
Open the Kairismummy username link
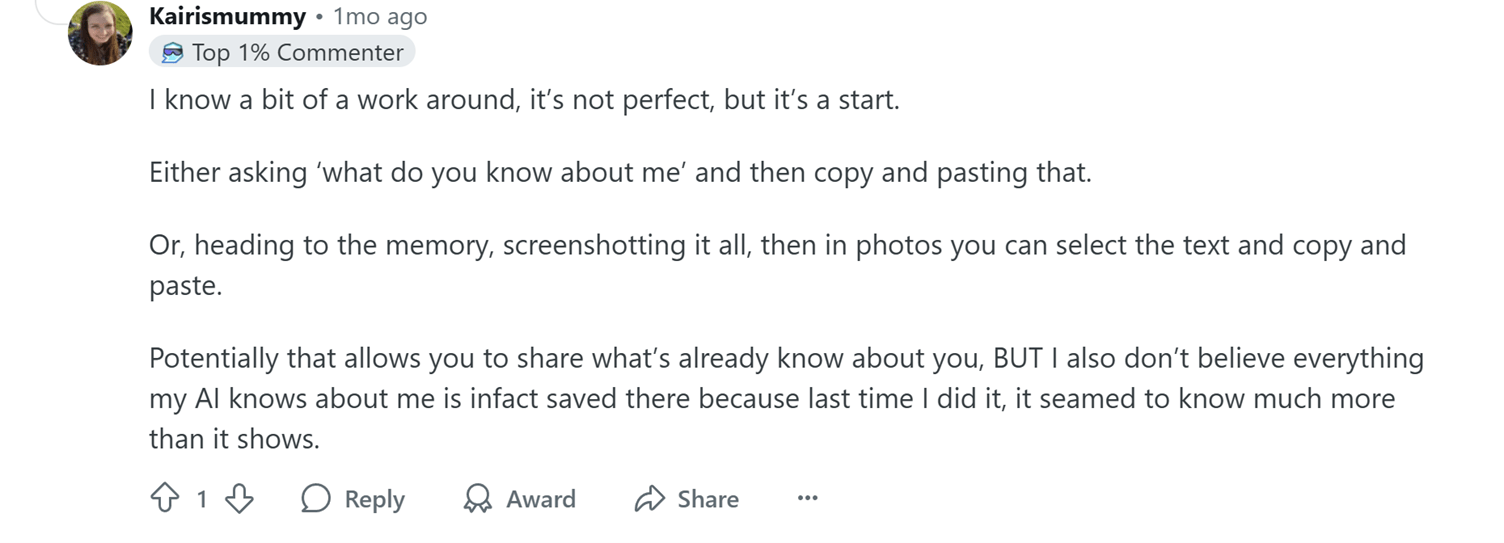click(x=227, y=17)
